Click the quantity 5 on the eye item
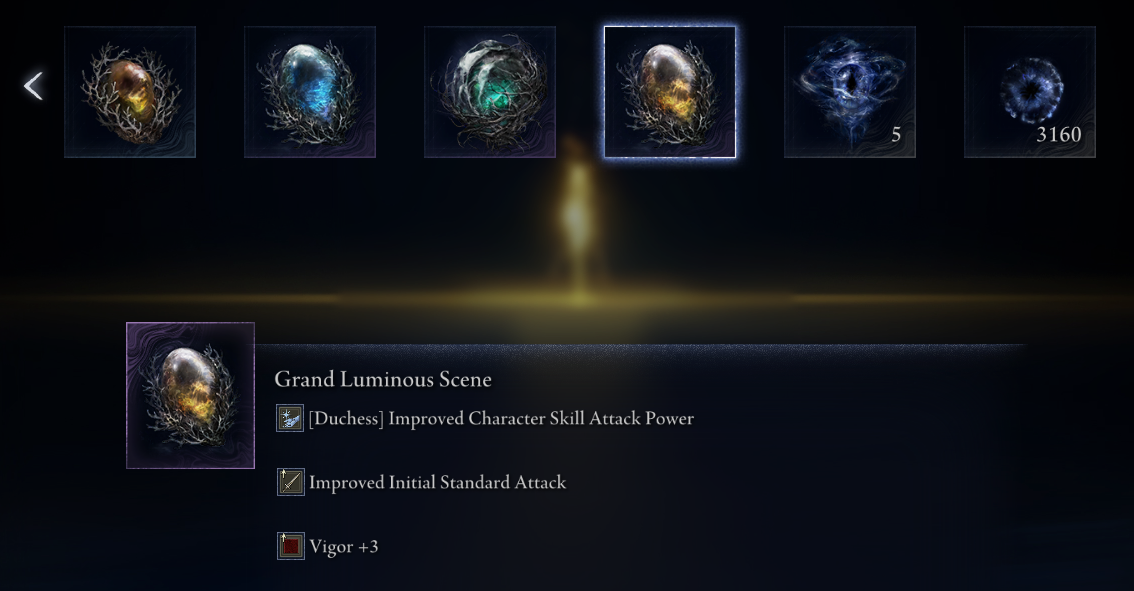The image size is (1134, 591). pos(896,135)
